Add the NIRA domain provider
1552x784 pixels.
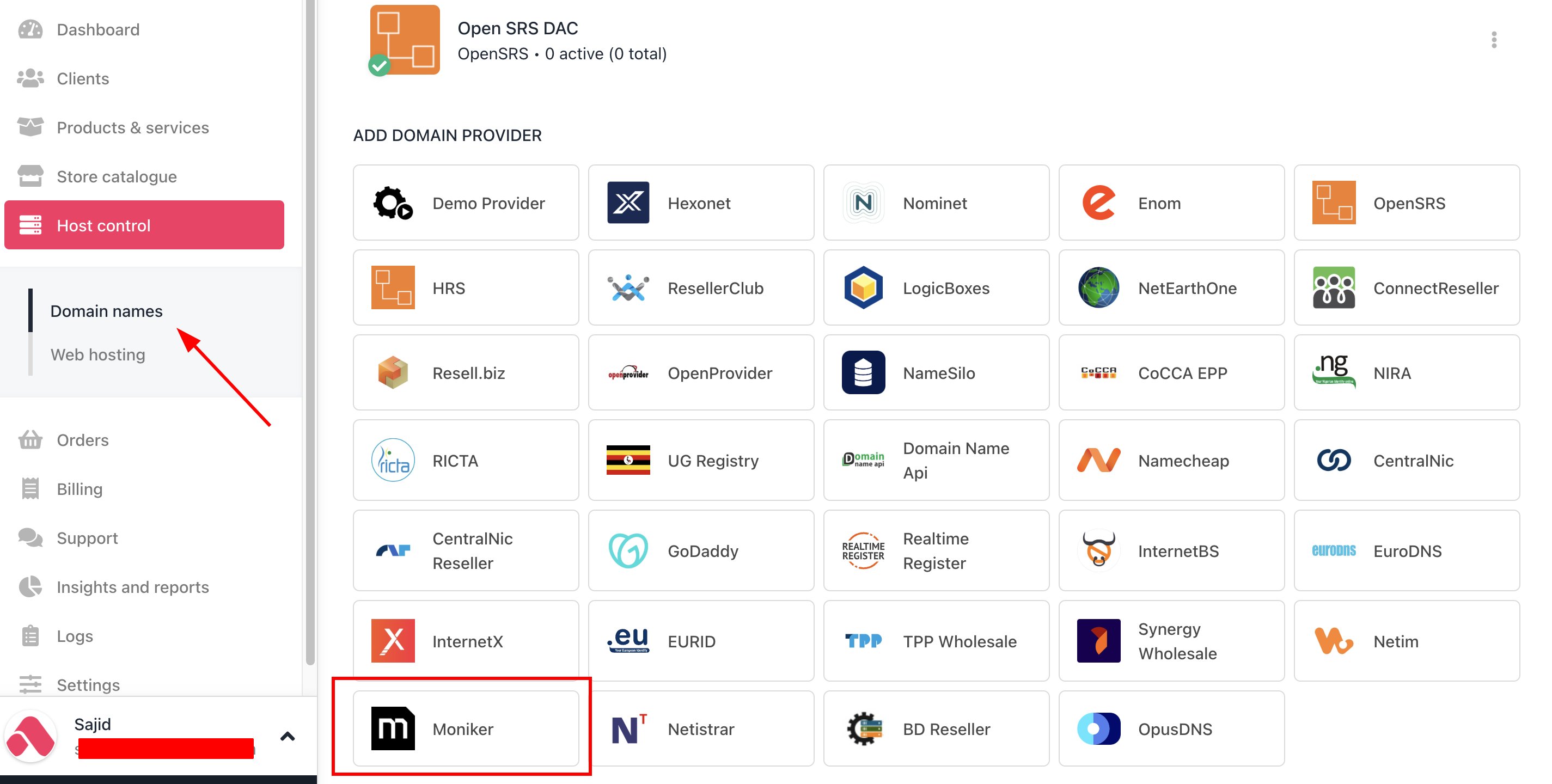point(1406,372)
